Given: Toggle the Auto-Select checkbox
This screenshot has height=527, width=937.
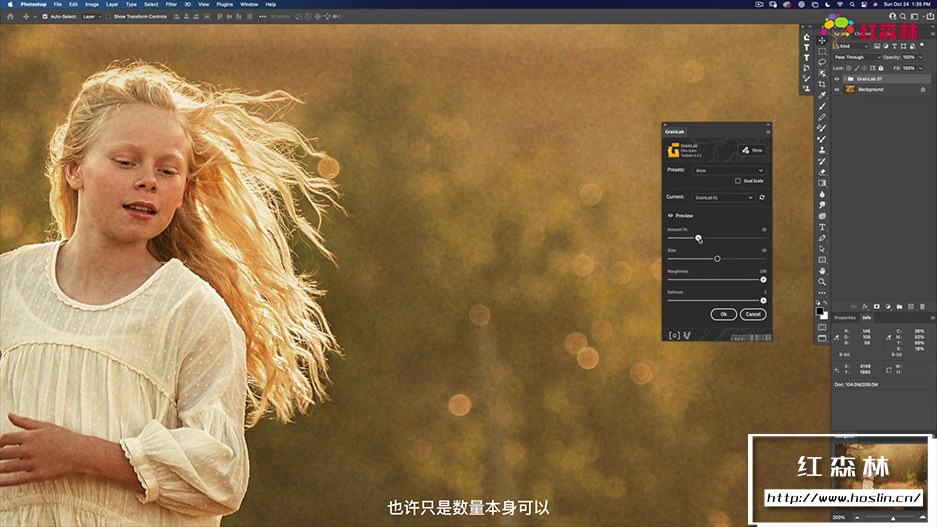Looking at the screenshot, I should [45, 17].
